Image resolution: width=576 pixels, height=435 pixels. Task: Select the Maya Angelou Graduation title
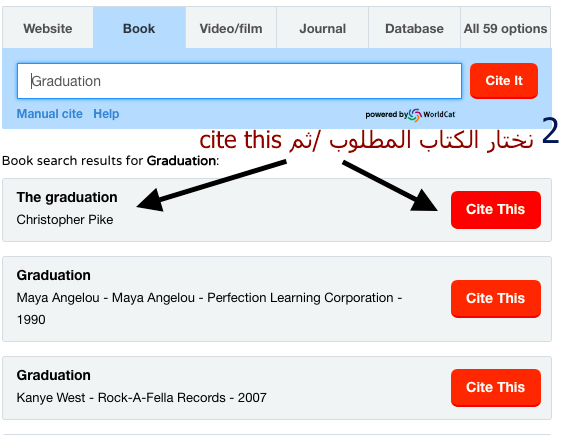[54, 275]
